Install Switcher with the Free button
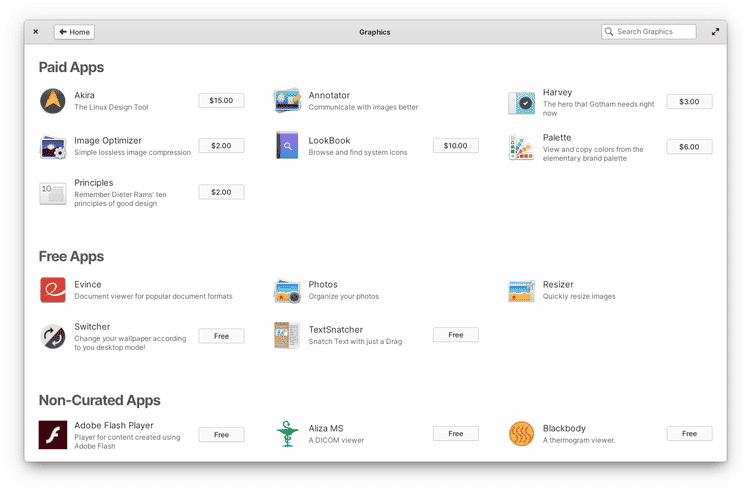 221,336
